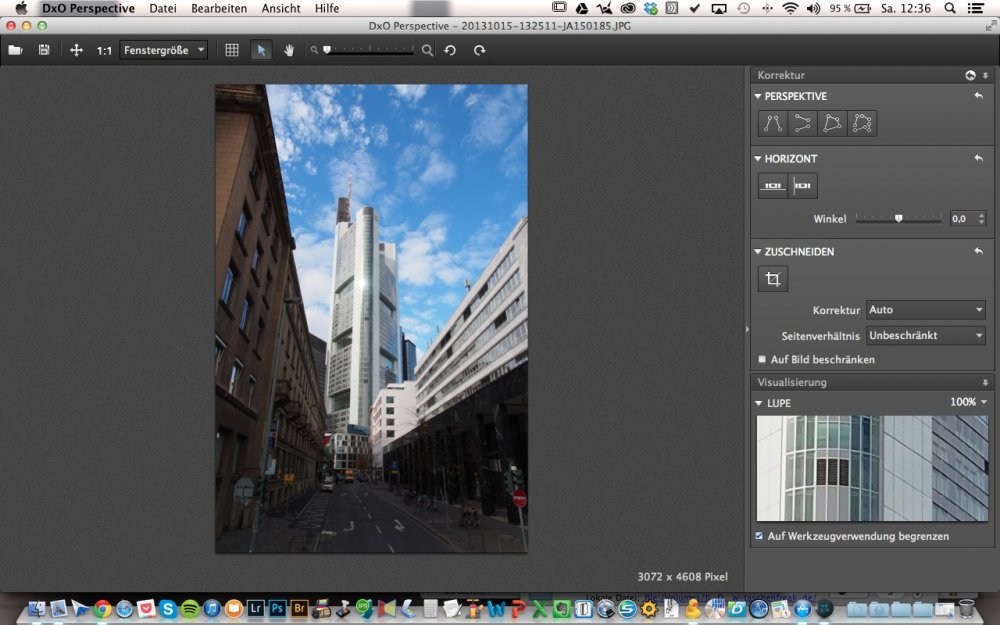Enable the Auf Bild beschränken checkbox
The height and width of the screenshot is (625, 1000).
pyautogui.click(x=762, y=359)
